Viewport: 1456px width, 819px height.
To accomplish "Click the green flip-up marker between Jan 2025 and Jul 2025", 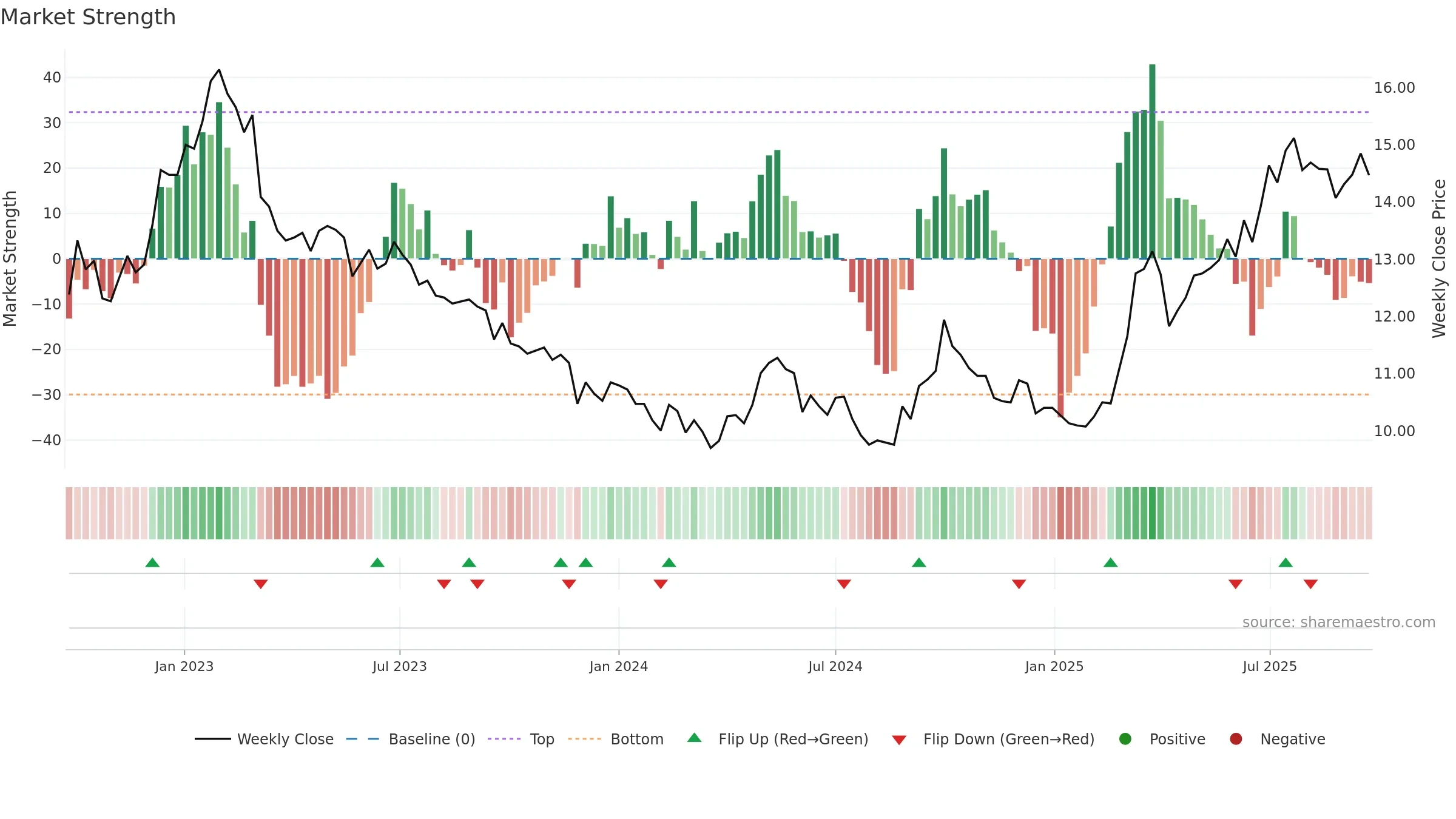I will pos(1111,562).
